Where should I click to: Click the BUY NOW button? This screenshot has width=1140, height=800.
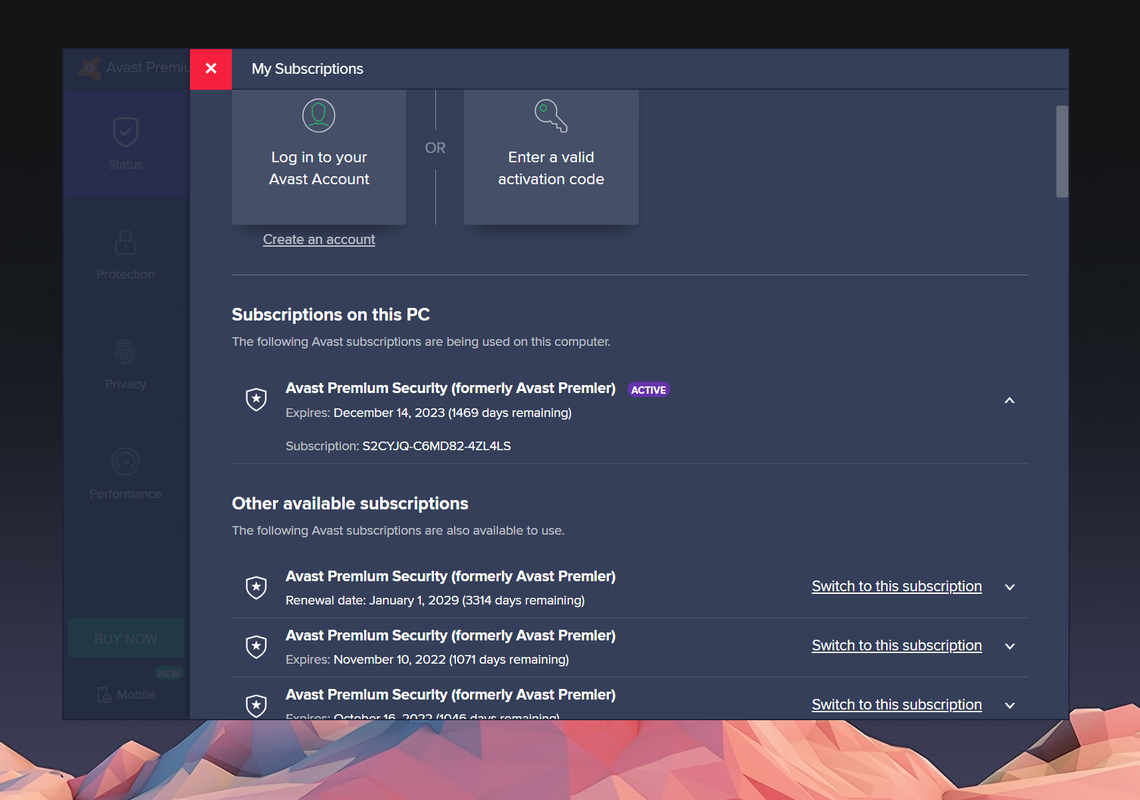point(126,639)
